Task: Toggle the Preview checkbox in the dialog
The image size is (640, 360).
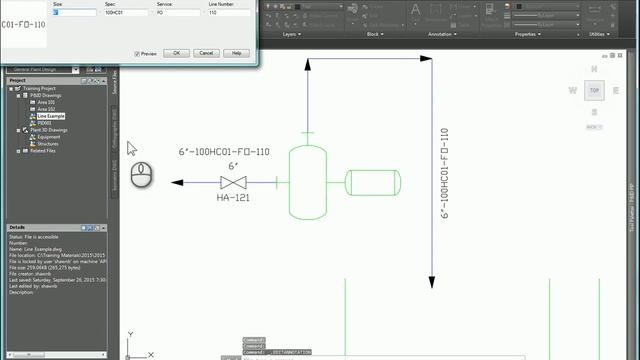Action: (137, 54)
